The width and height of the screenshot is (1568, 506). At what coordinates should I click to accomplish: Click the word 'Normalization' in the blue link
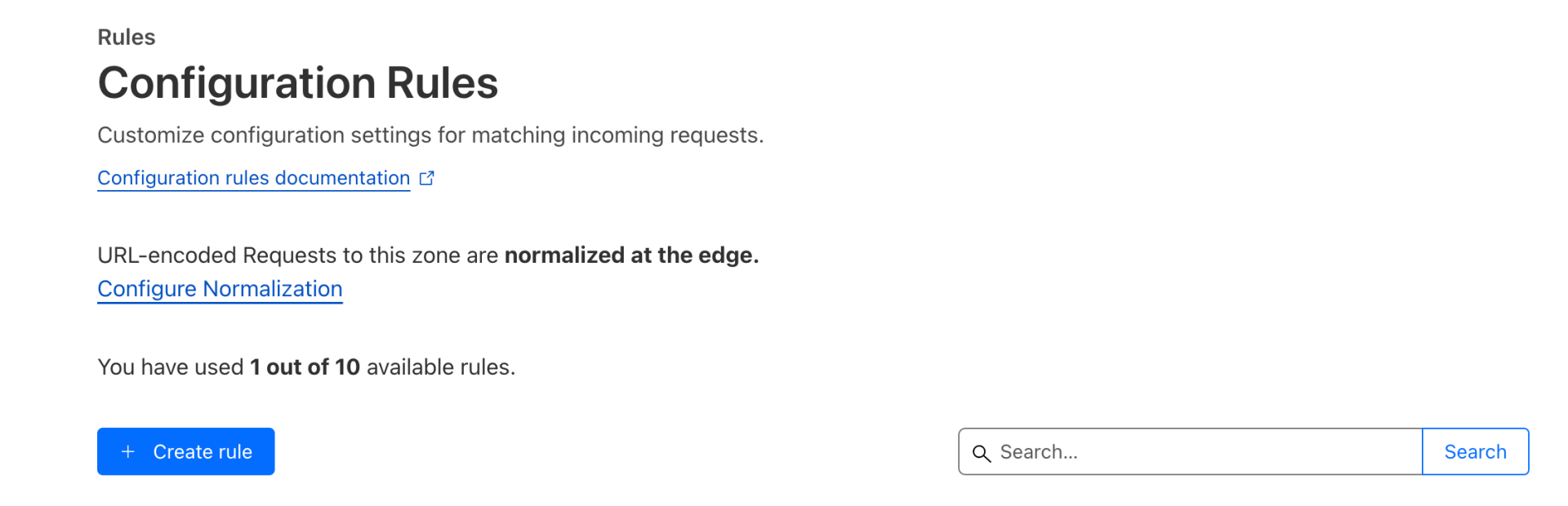[273, 289]
